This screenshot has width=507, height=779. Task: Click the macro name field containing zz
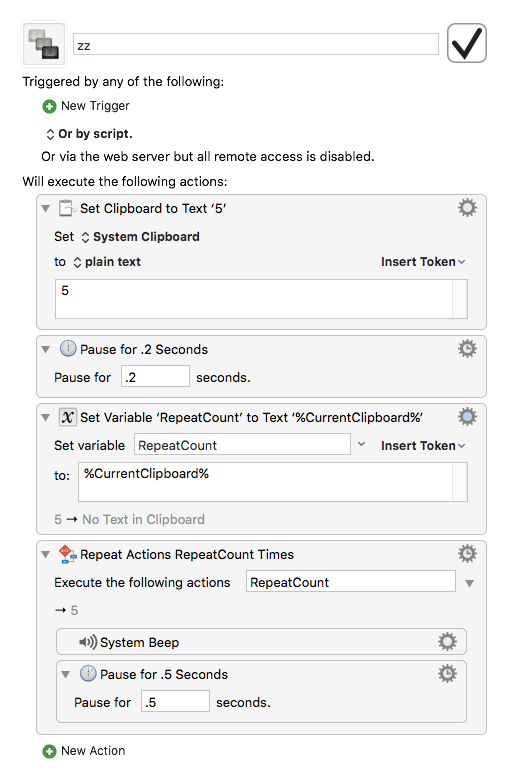tap(256, 45)
